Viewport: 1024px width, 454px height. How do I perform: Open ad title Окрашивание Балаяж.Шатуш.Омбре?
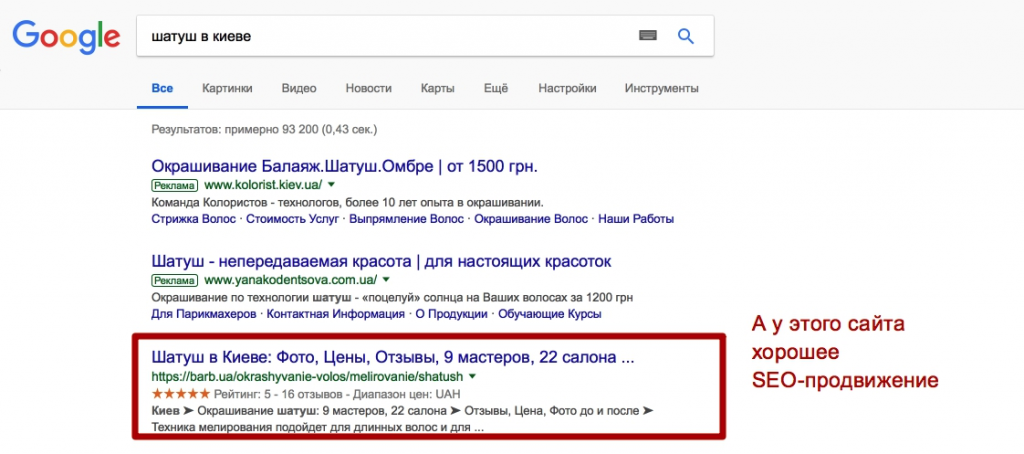pyautogui.click(x=344, y=166)
